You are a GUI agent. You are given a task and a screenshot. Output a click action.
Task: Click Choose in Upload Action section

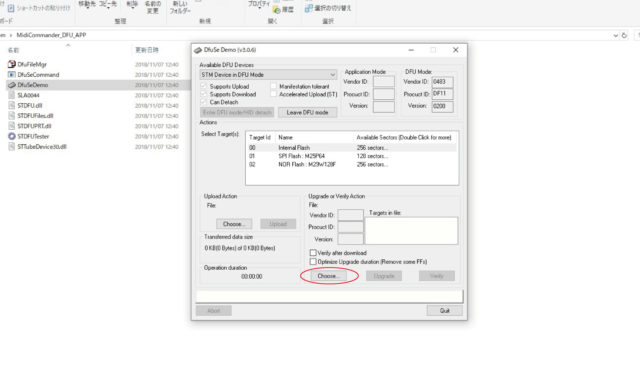[234, 224]
